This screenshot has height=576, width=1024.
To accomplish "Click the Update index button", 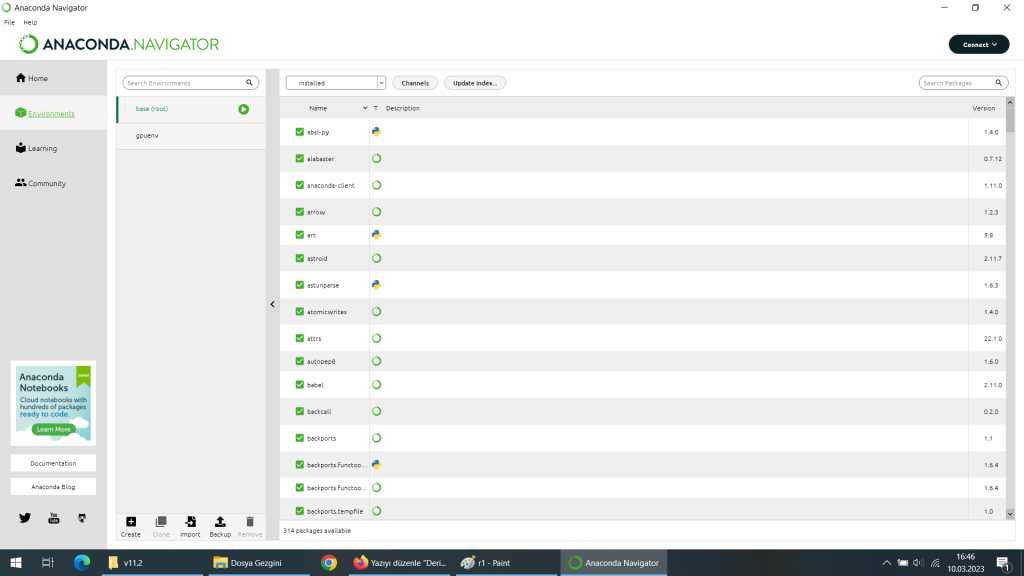I will click(475, 83).
